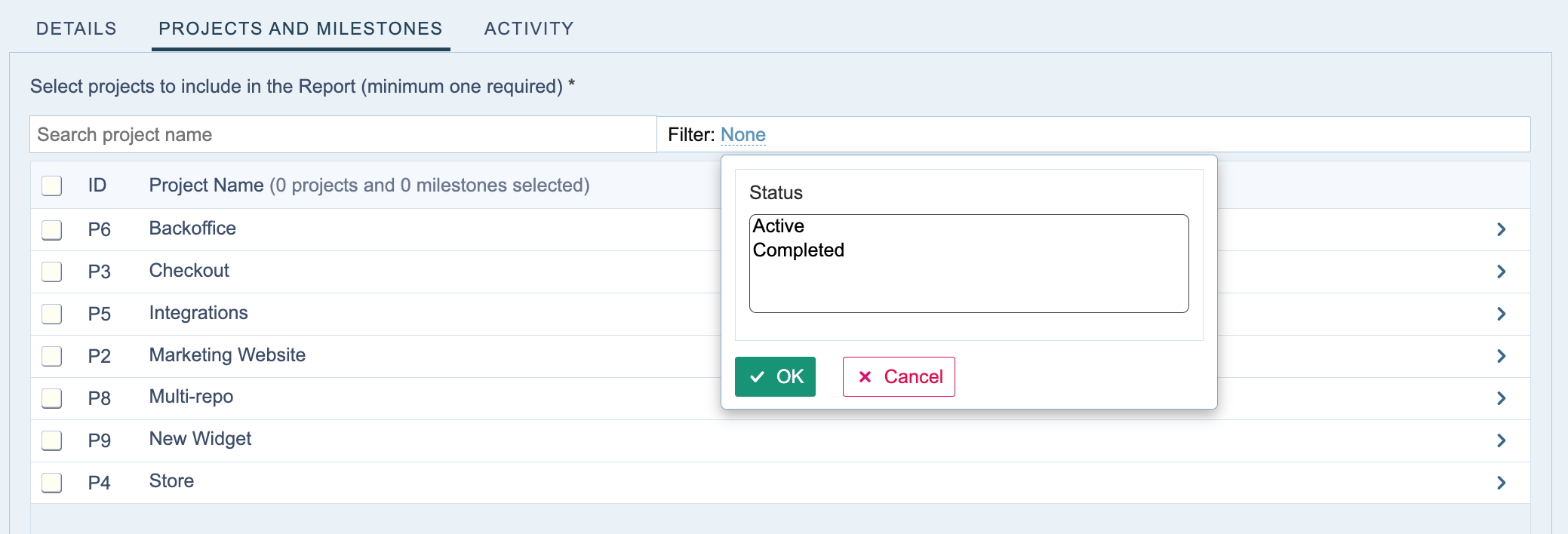Expand the Backoffice project row chevron
This screenshot has width=1568, height=534.
pyautogui.click(x=1501, y=229)
